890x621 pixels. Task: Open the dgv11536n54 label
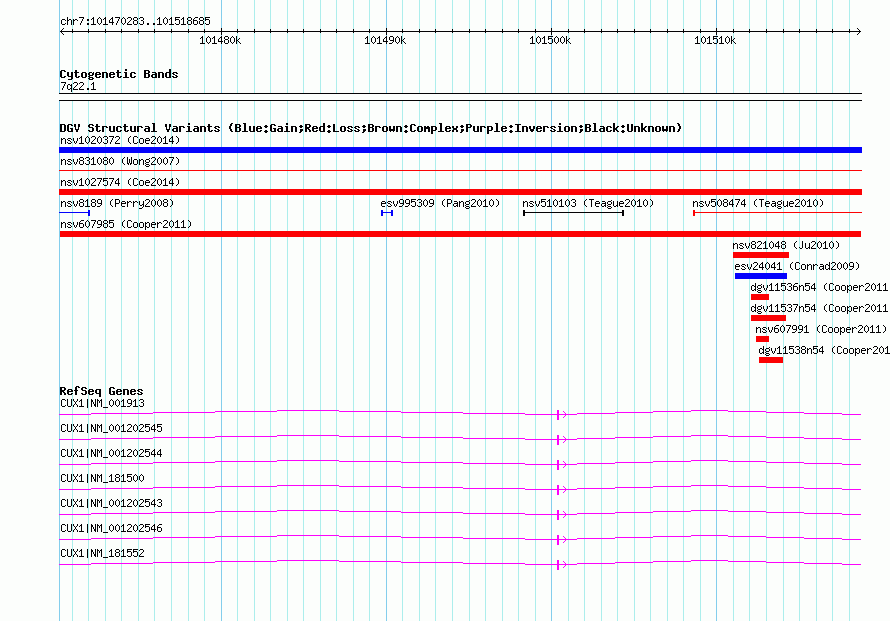pyautogui.click(x=819, y=287)
